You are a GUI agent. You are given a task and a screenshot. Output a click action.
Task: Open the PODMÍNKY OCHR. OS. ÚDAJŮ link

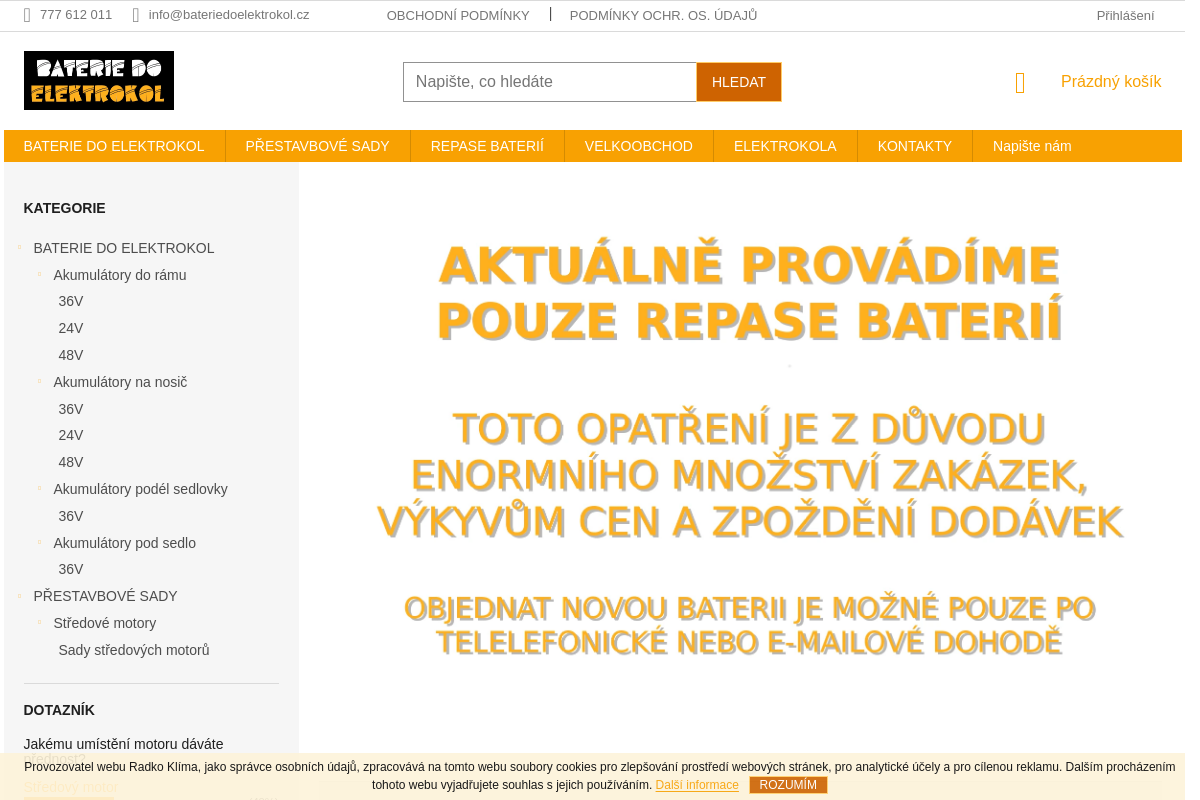point(663,16)
